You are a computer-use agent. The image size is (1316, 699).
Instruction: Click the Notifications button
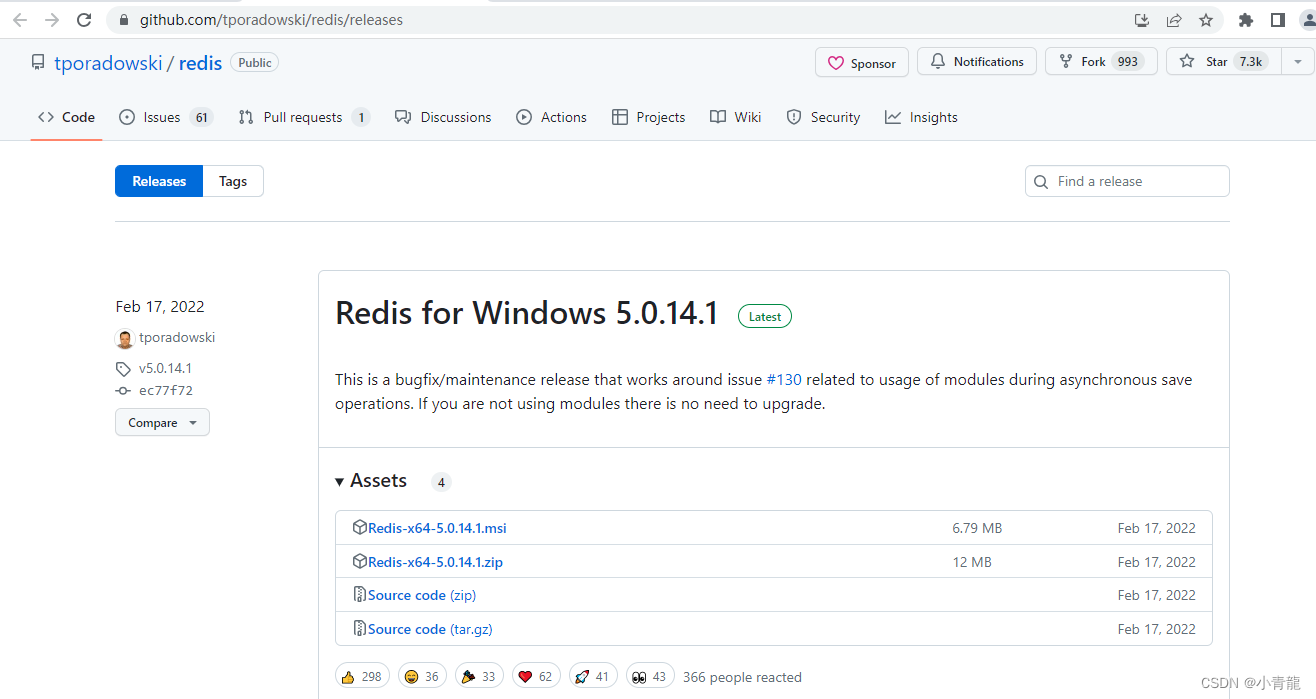(976, 61)
